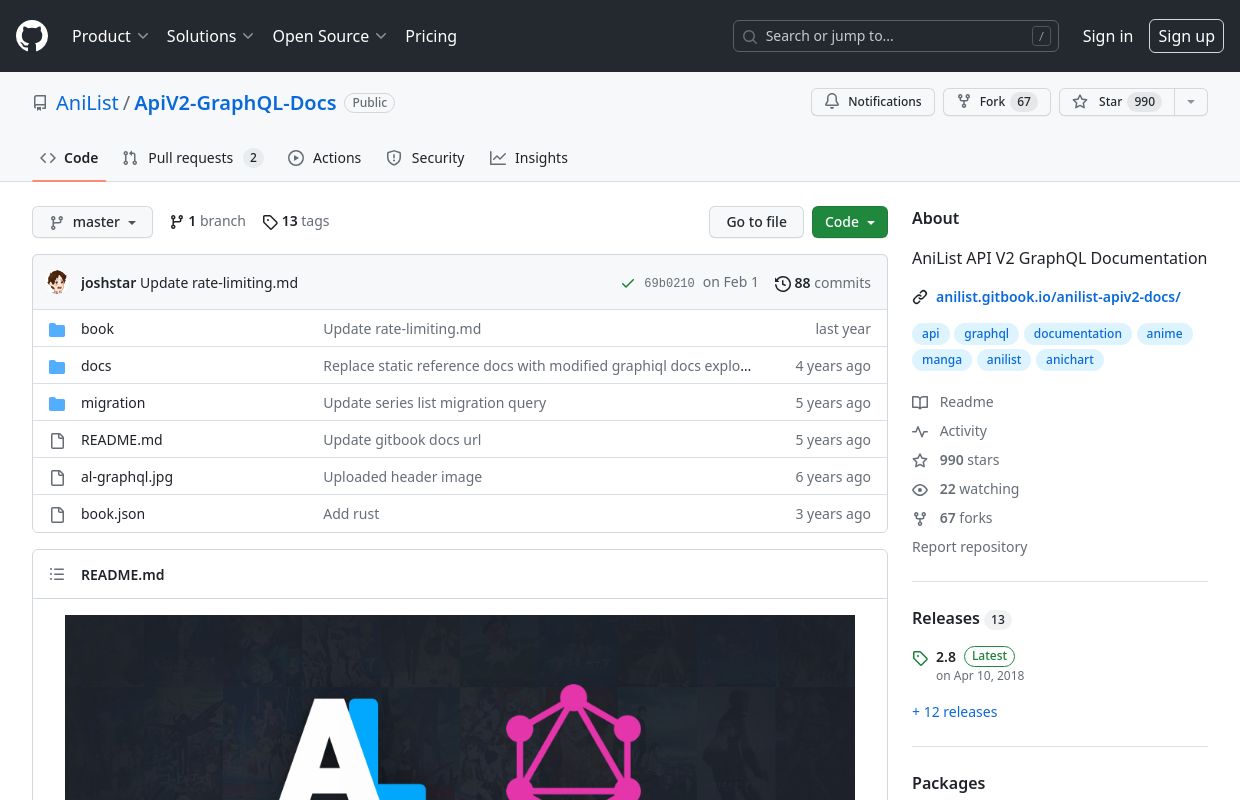Click the link icon beside the gitbook URL
The width and height of the screenshot is (1240, 800).
point(920,297)
